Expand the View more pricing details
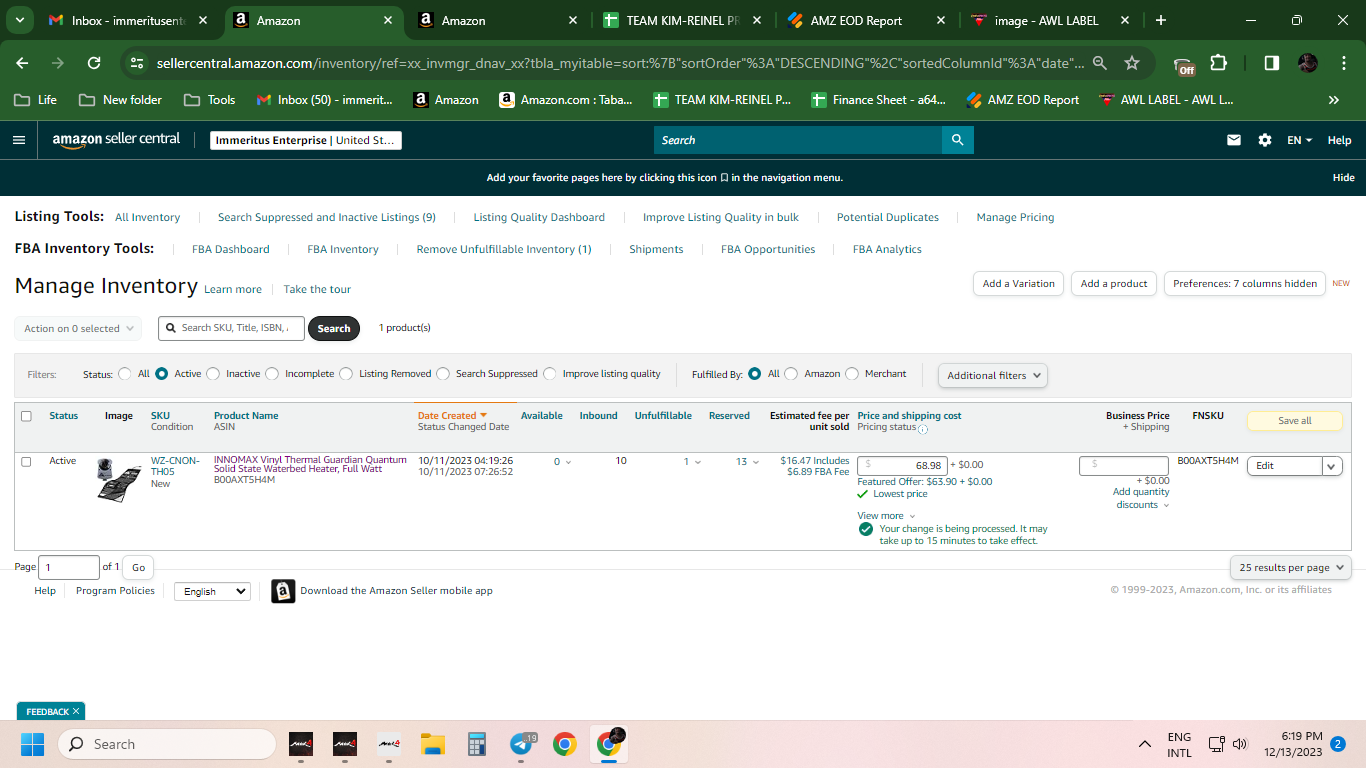Image resolution: width=1366 pixels, height=768 pixels. tap(886, 516)
